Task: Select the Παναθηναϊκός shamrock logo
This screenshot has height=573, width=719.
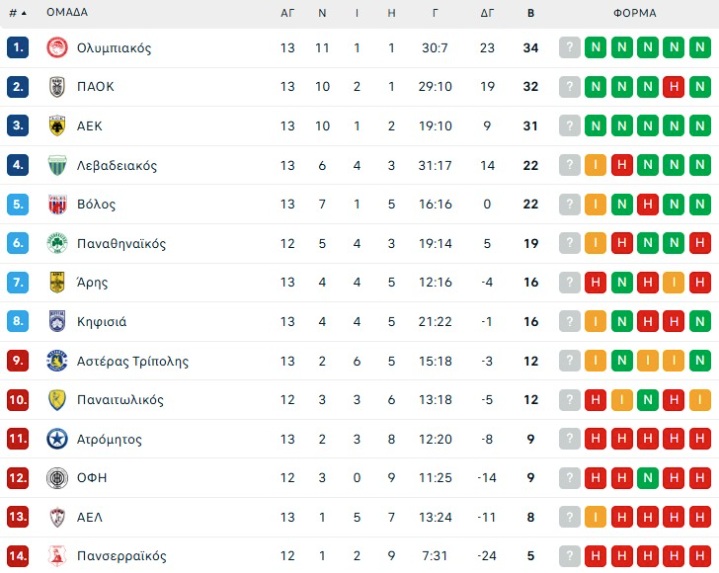Action: [57, 243]
